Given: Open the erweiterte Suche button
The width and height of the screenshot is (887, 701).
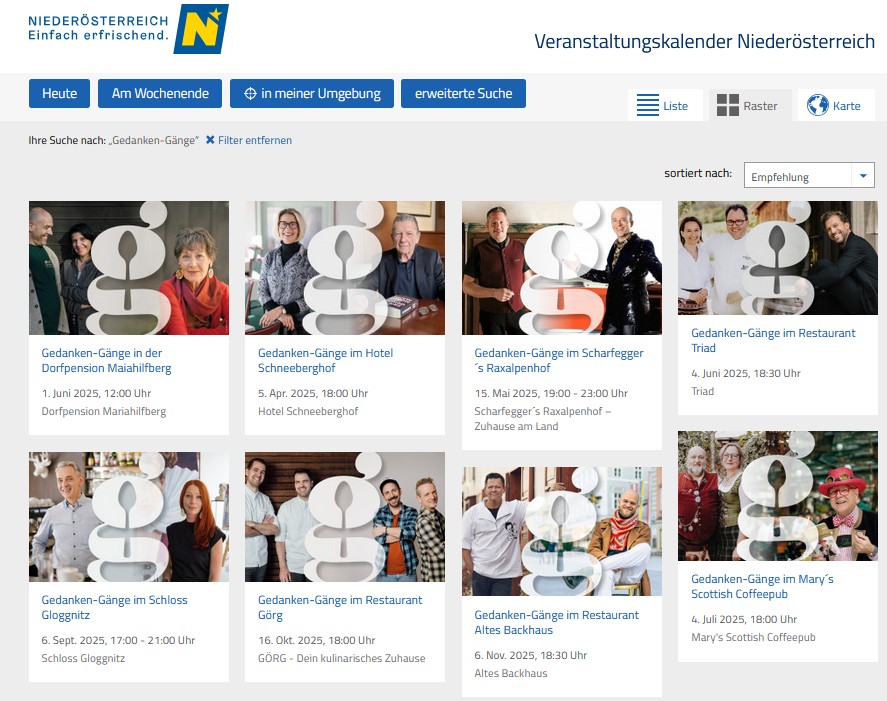Looking at the screenshot, I should tap(463, 93).
